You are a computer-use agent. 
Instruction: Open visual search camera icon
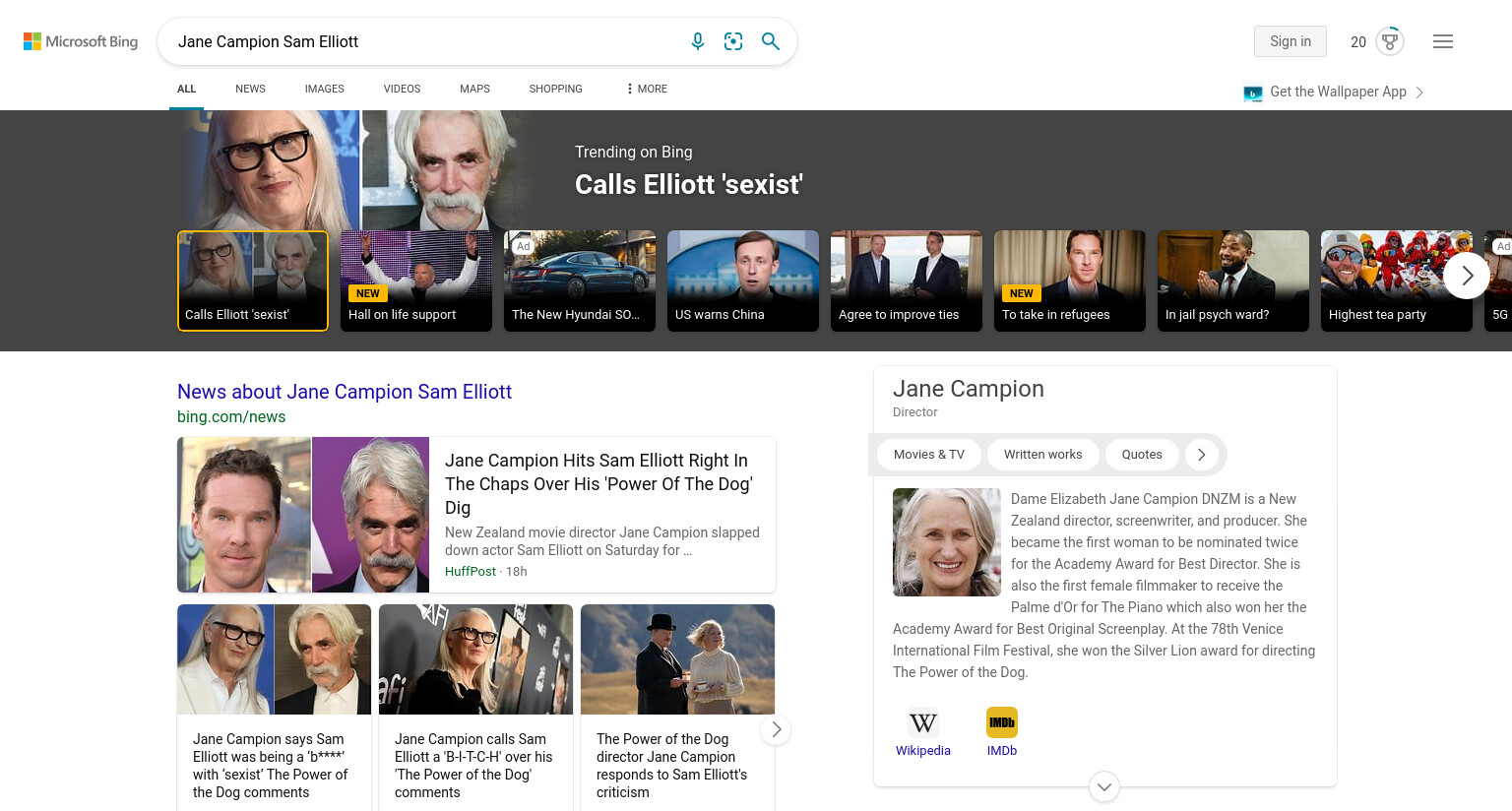coord(733,41)
